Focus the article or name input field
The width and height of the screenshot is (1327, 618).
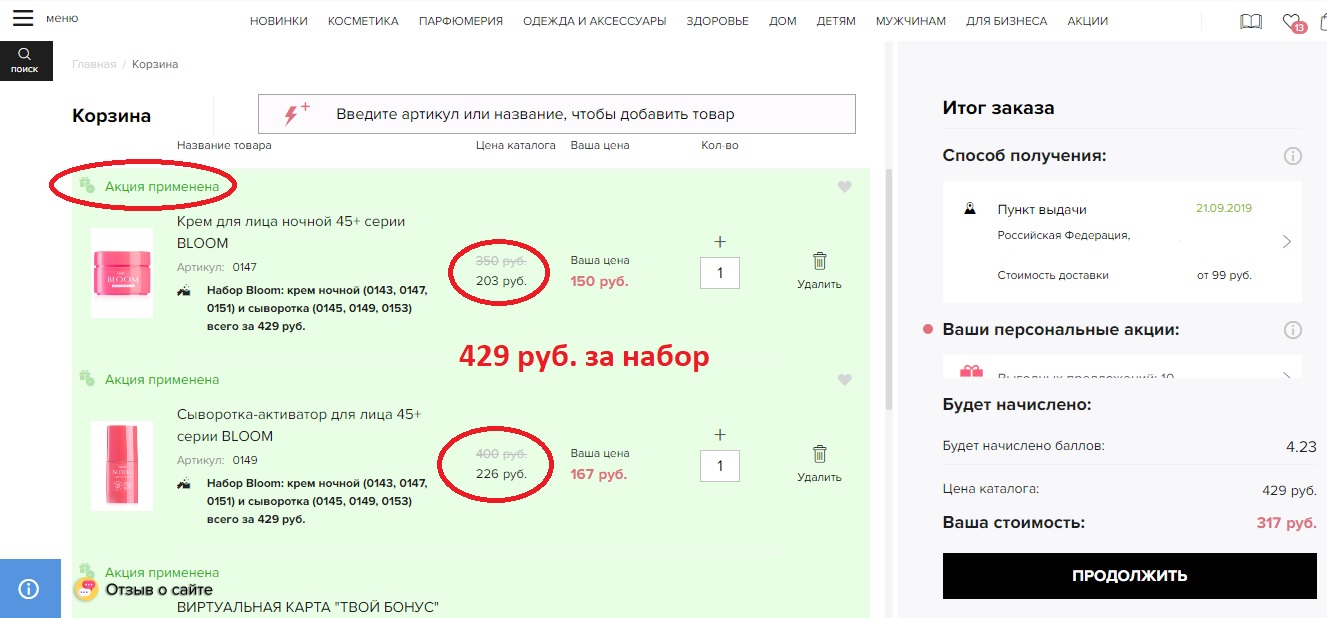pyautogui.click(x=557, y=114)
